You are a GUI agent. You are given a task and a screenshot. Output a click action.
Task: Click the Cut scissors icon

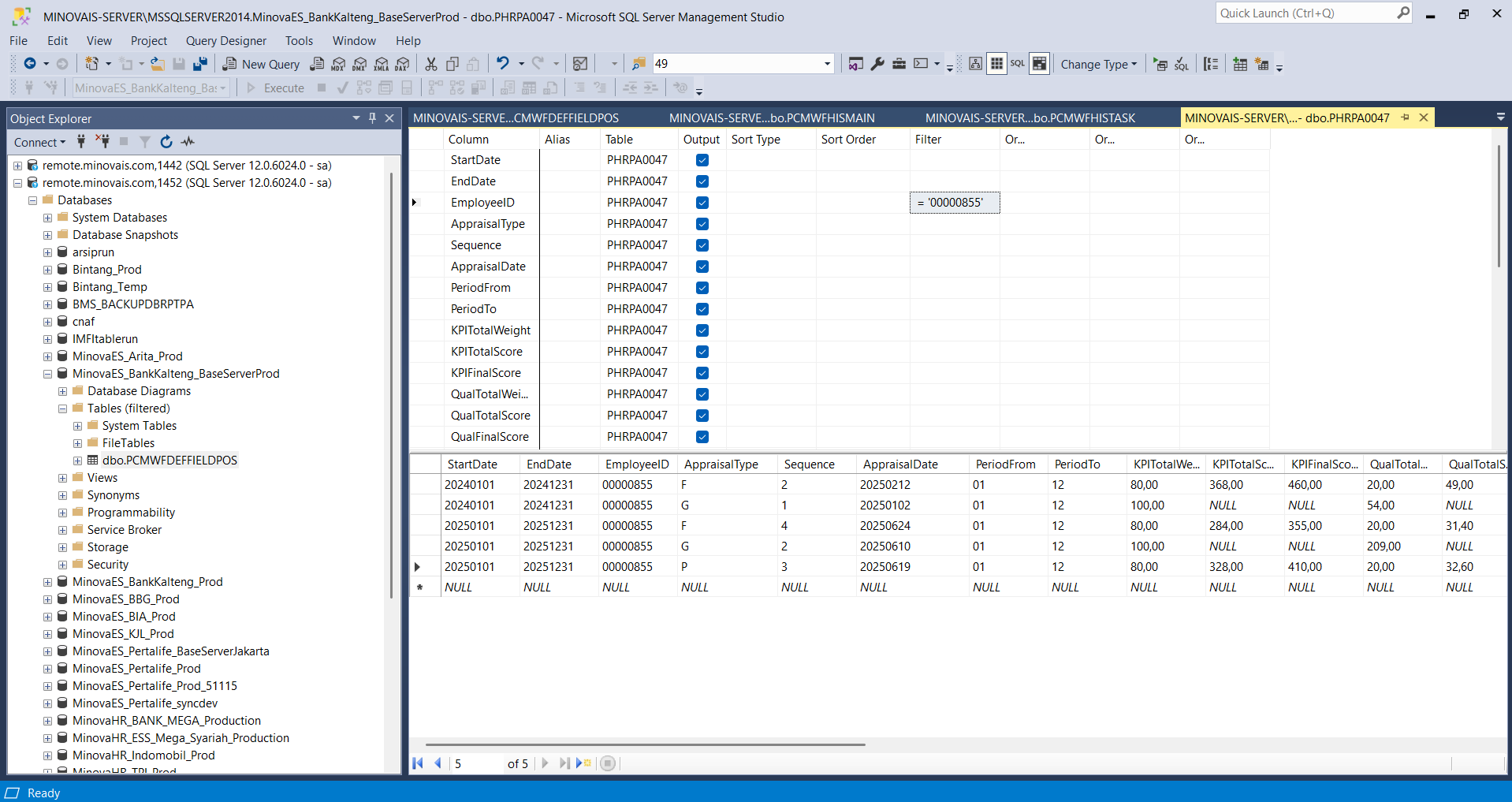point(431,64)
